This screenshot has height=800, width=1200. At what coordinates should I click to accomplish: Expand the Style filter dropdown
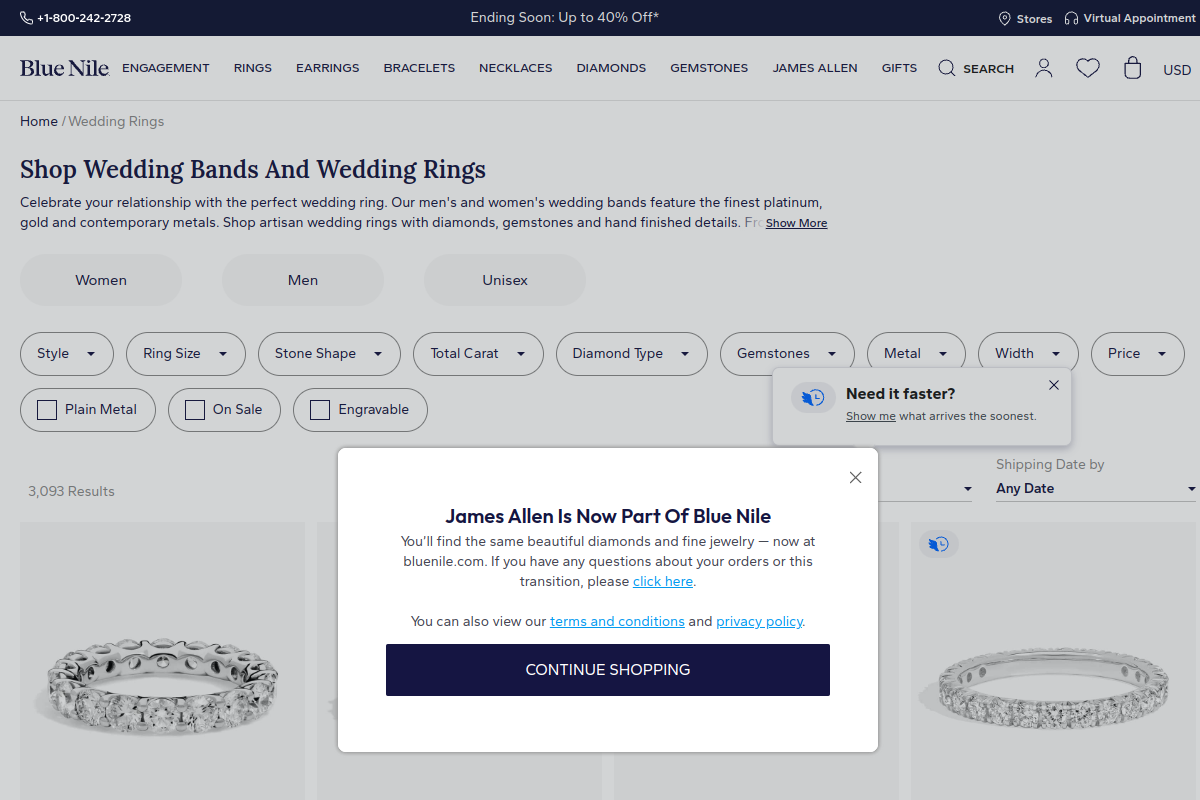pyautogui.click(x=67, y=354)
